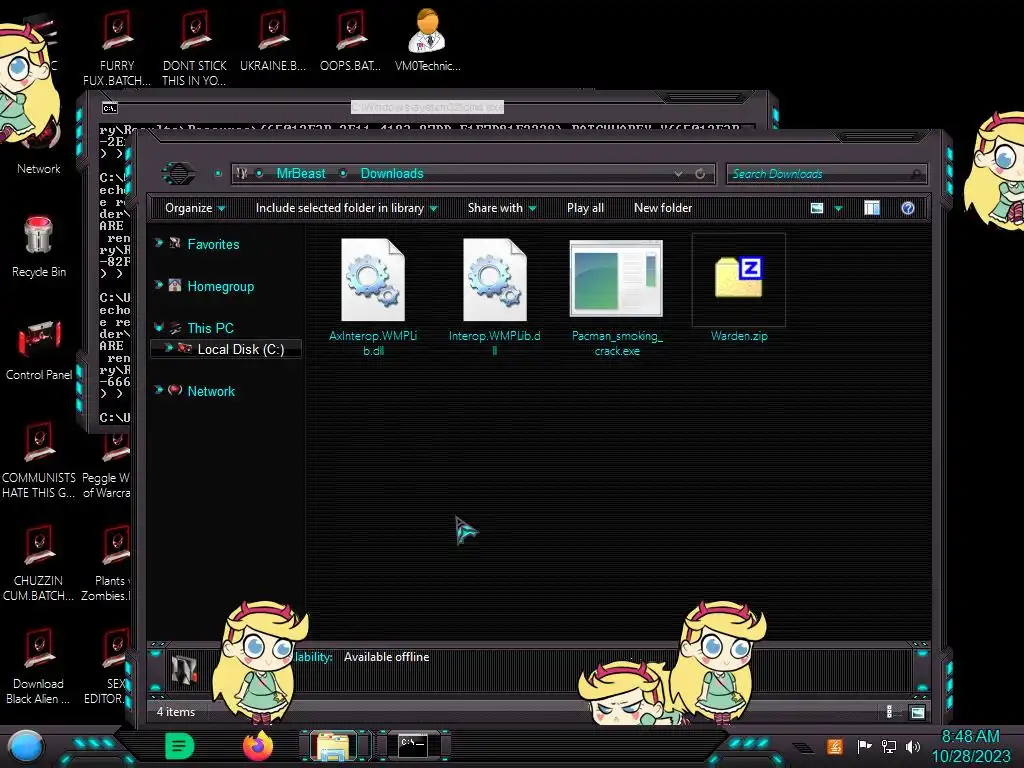This screenshot has width=1024, height=768.
Task: Click the Explorer back navigation orb
Action: [178, 174]
